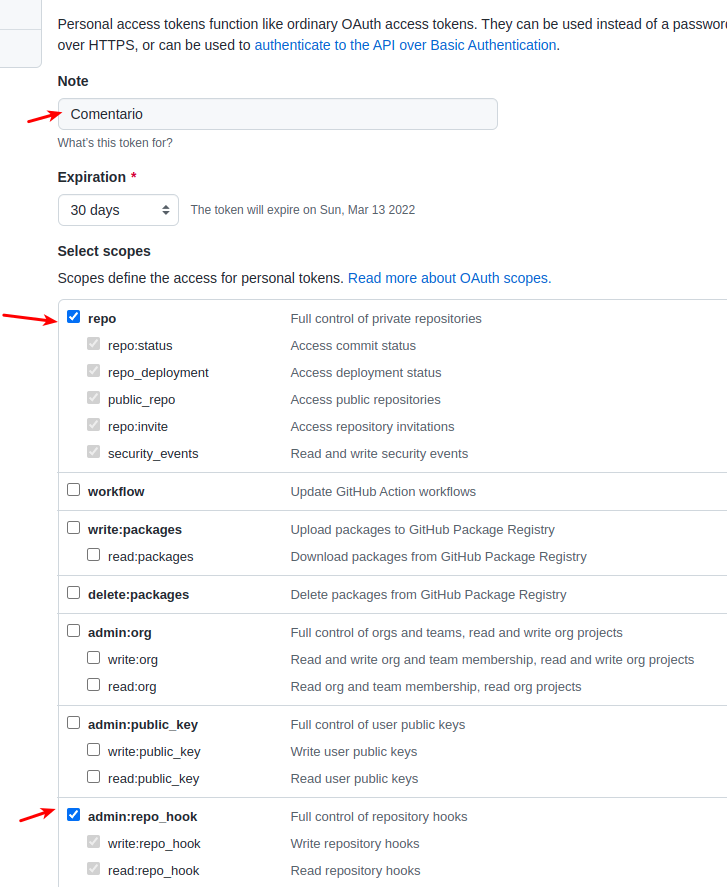Check the read:public_key scope

coord(93,777)
